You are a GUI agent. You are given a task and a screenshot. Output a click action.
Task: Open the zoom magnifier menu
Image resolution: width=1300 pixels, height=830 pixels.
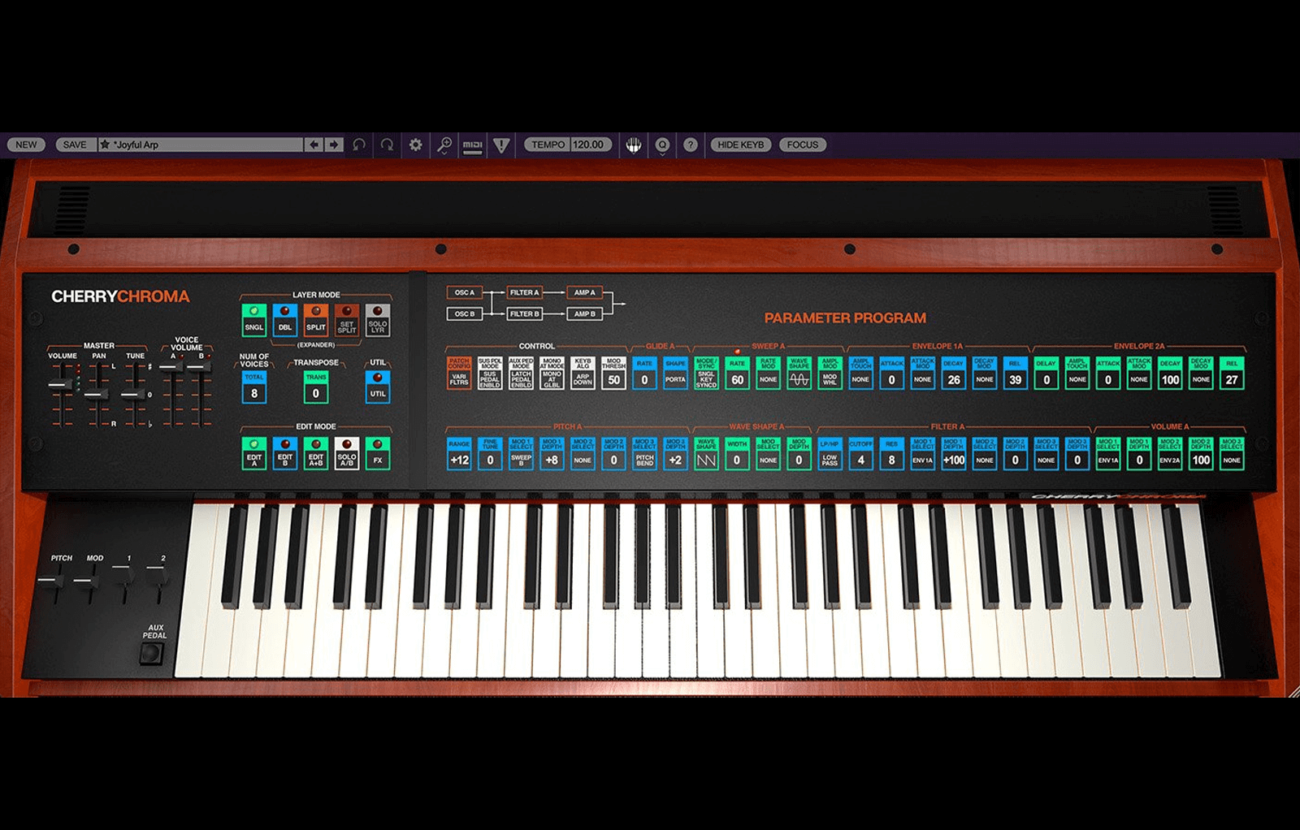[x=445, y=145]
